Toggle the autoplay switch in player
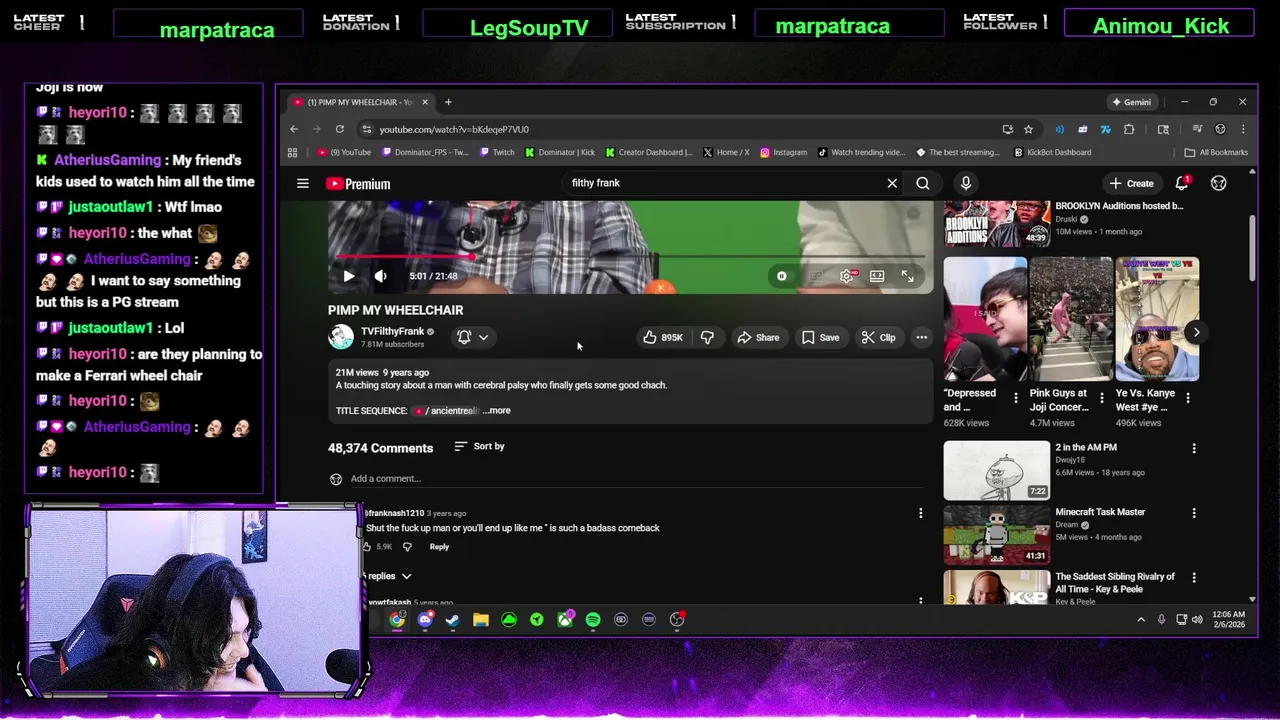Screen dimensions: 1280x720 781,276
